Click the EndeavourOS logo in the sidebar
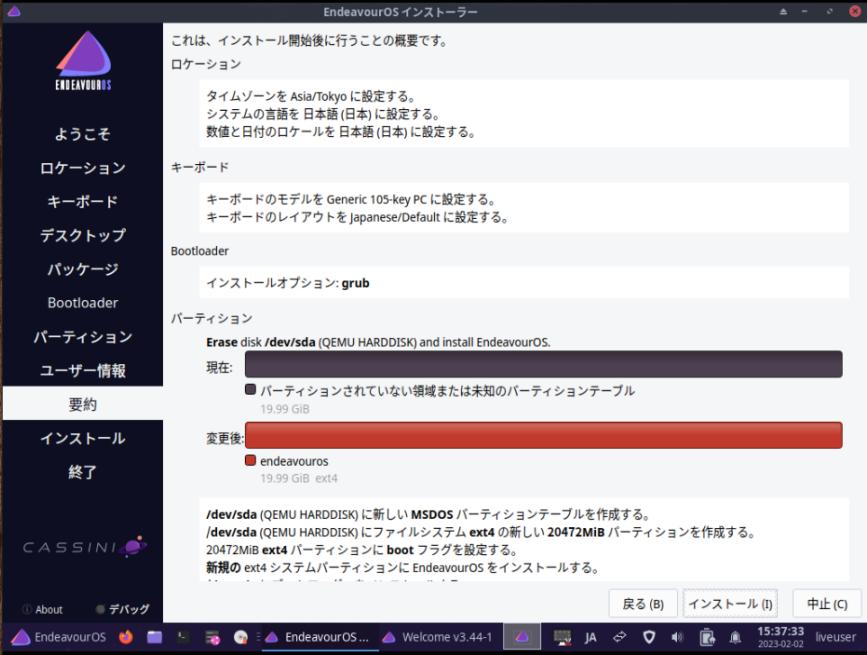Viewport: 867px width, 655px height. point(83,60)
